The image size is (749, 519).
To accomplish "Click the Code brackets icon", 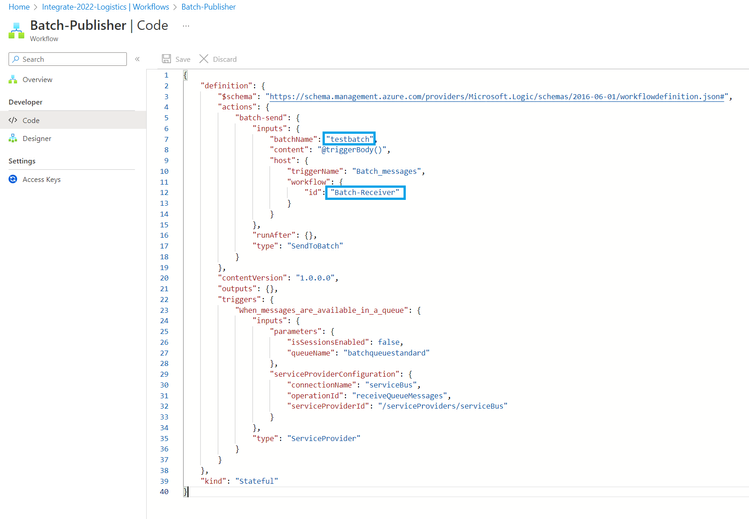I will tap(13, 120).
